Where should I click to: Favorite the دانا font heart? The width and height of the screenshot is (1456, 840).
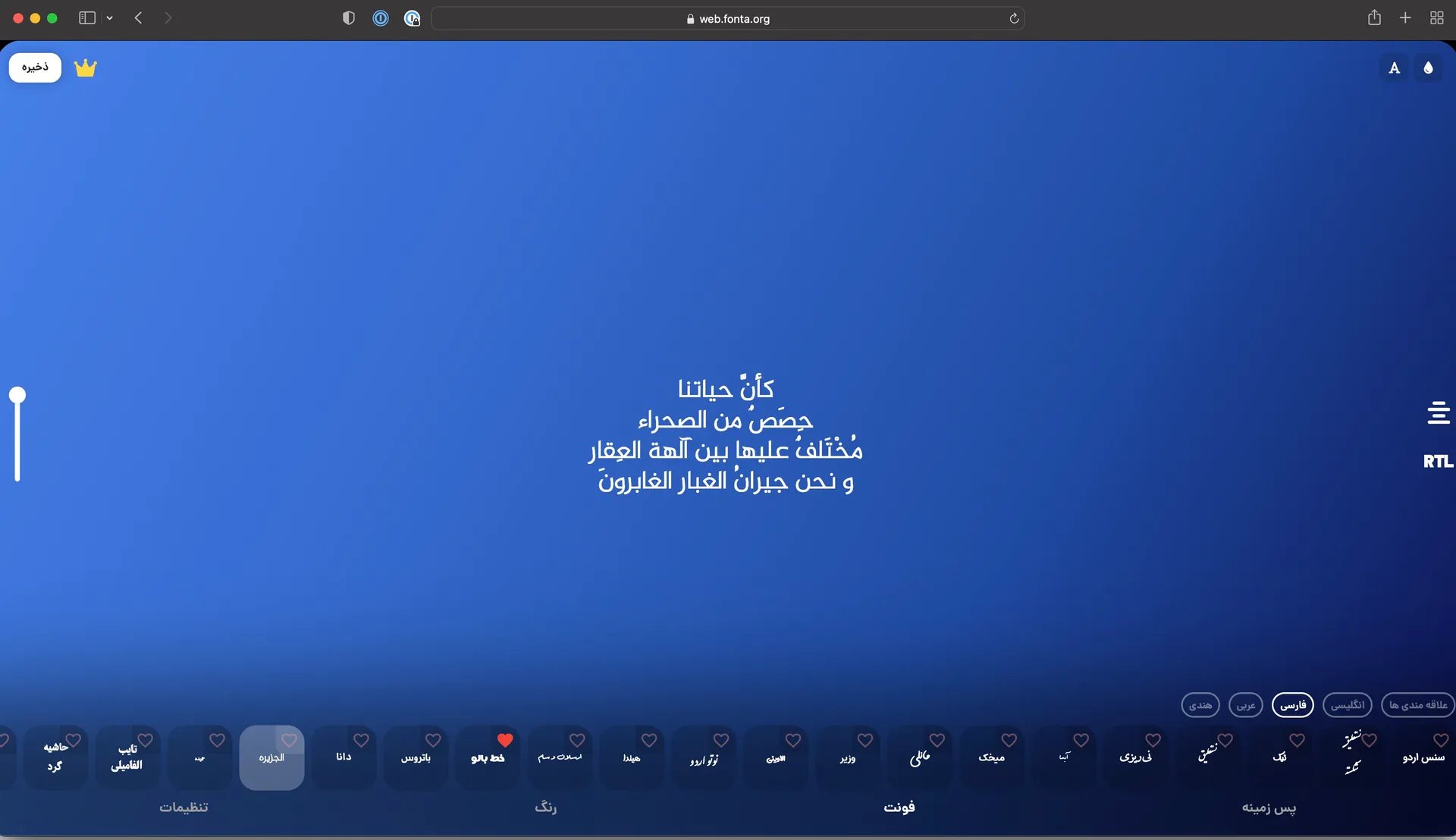(x=361, y=740)
